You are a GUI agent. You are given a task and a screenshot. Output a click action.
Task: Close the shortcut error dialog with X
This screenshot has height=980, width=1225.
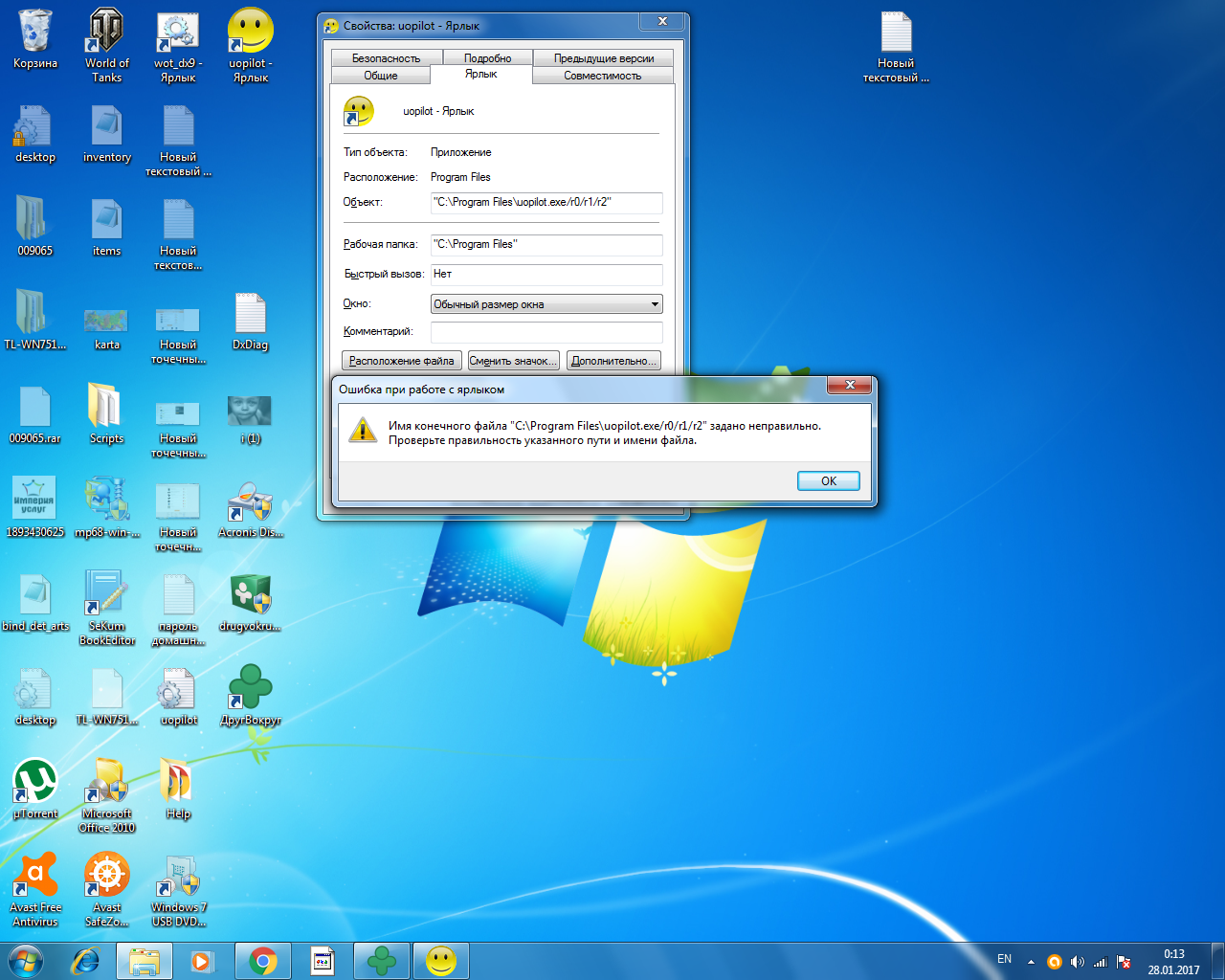849,385
